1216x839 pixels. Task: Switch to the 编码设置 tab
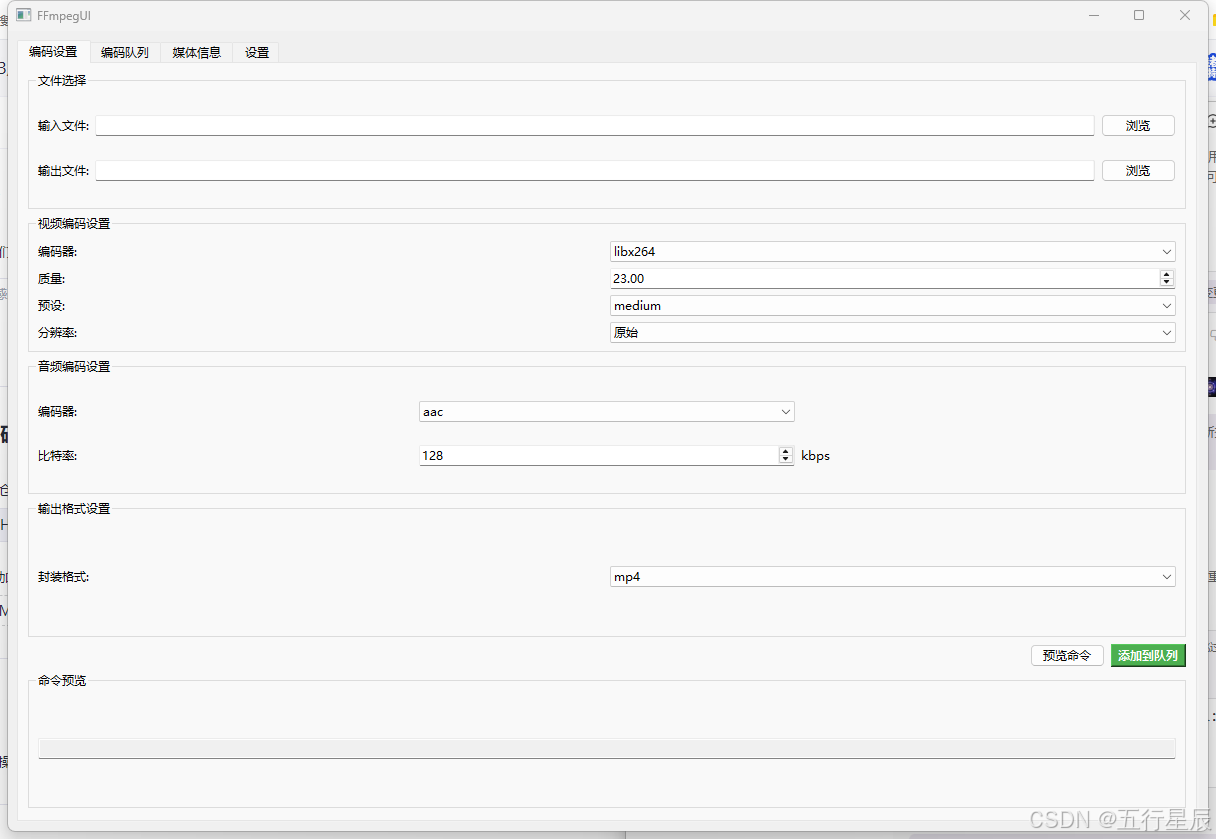coord(53,52)
